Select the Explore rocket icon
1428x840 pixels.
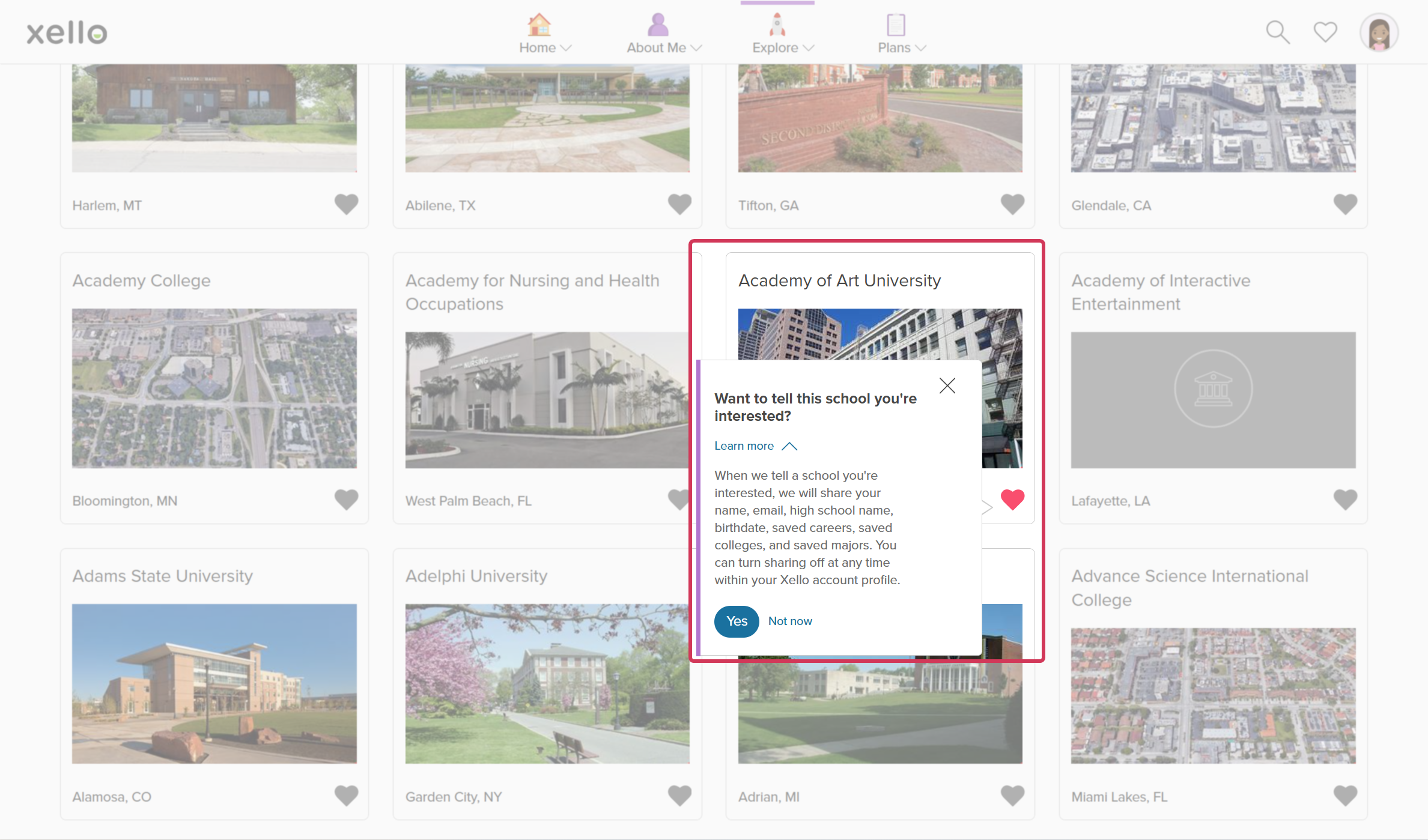(776, 25)
